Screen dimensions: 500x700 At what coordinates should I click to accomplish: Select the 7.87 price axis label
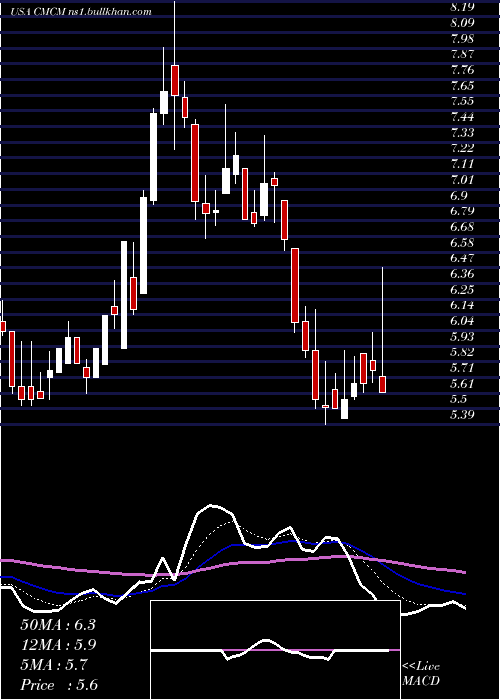tap(462, 54)
